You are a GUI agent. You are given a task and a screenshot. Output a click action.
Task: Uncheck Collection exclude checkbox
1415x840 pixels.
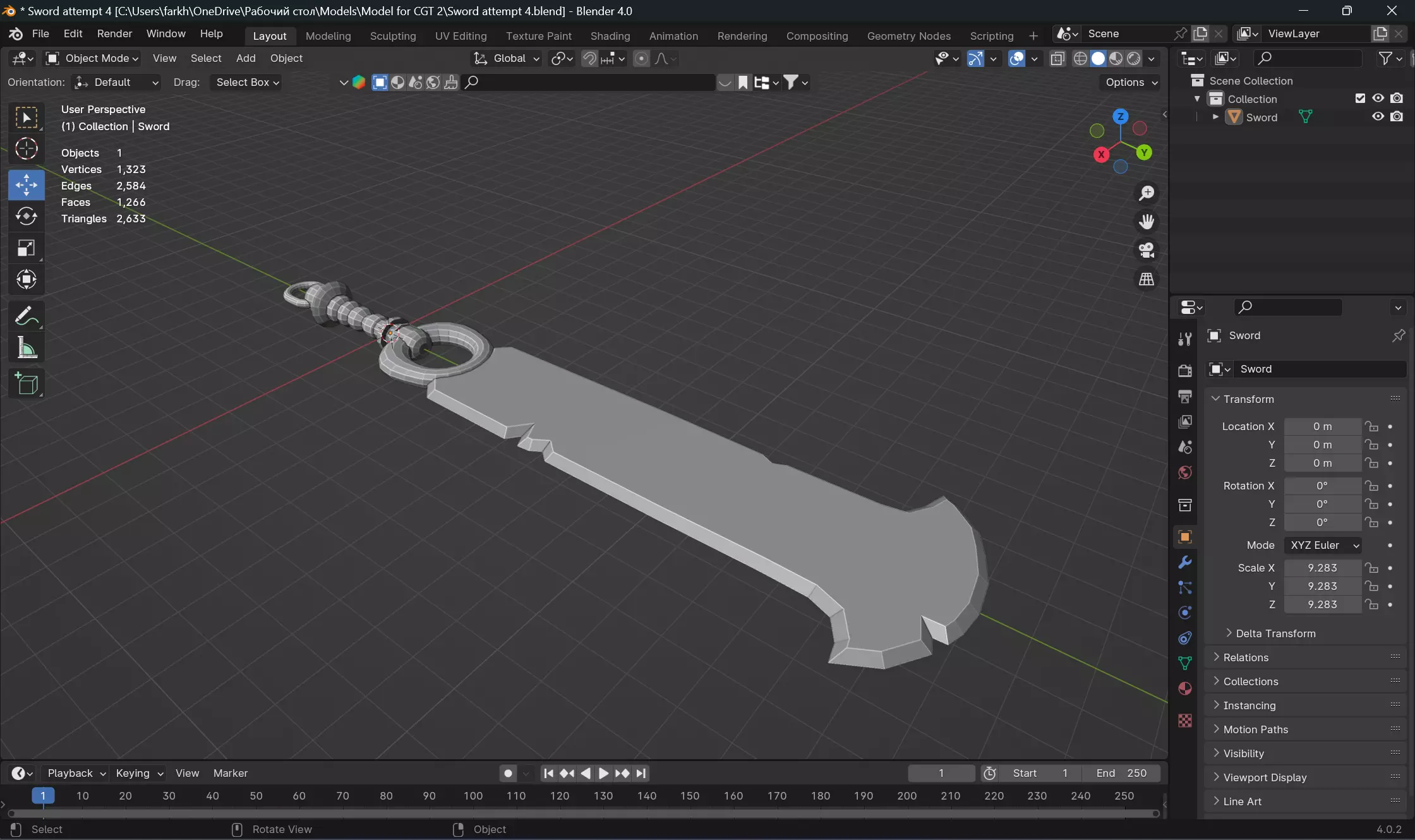[x=1360, y=99]
